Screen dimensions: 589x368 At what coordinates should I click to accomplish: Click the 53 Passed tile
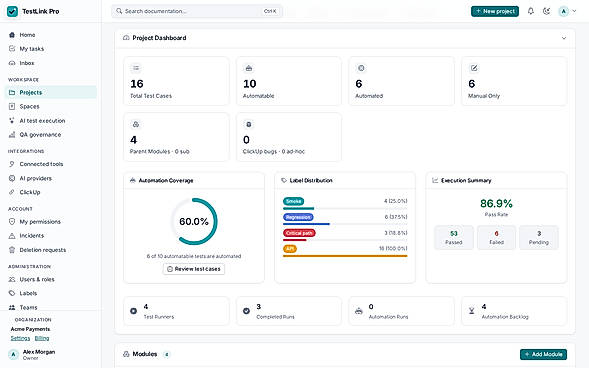pos(454,238)
